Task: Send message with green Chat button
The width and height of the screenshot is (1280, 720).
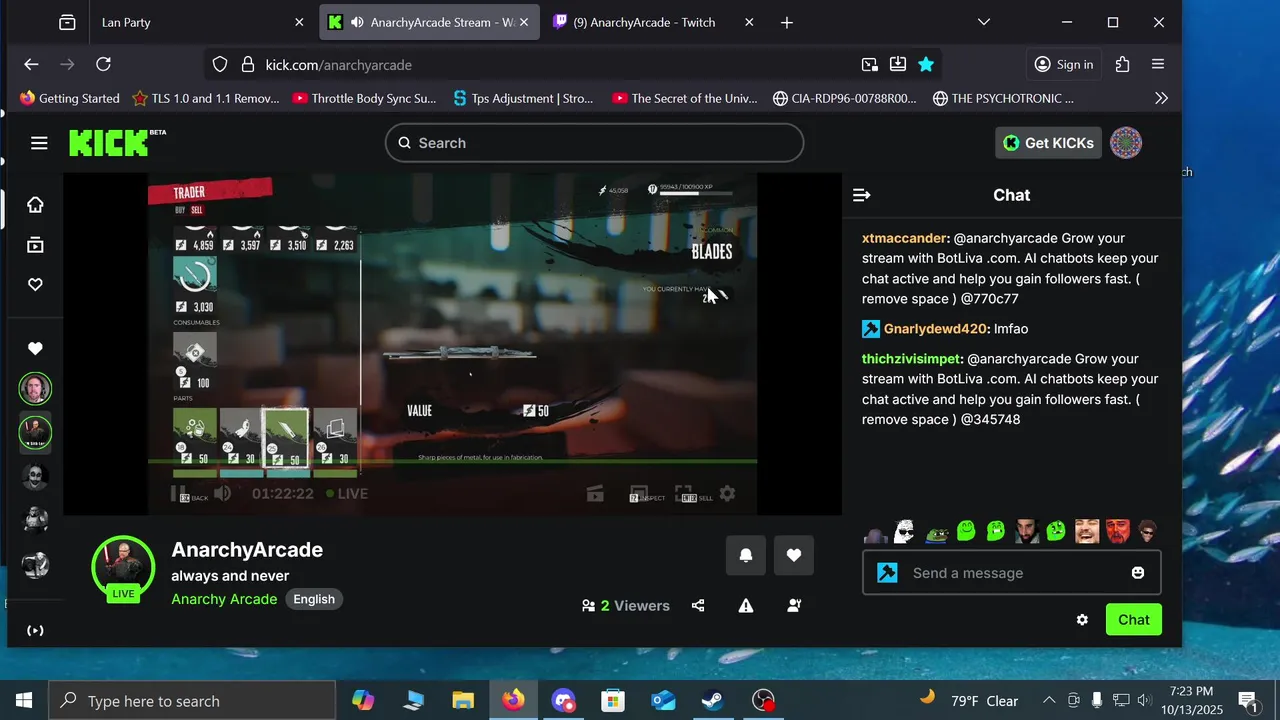Action: coord(1134,620)
